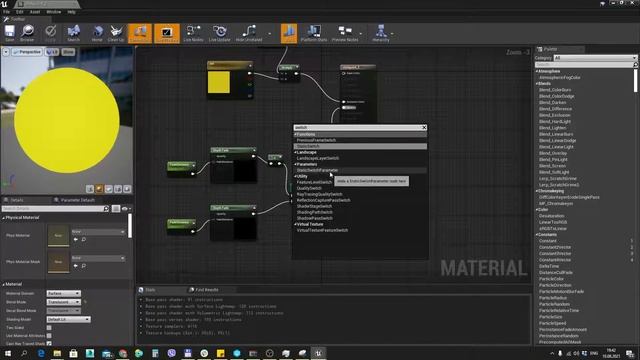Click use-selected arrow under Phys Material

tap(76, 240)
